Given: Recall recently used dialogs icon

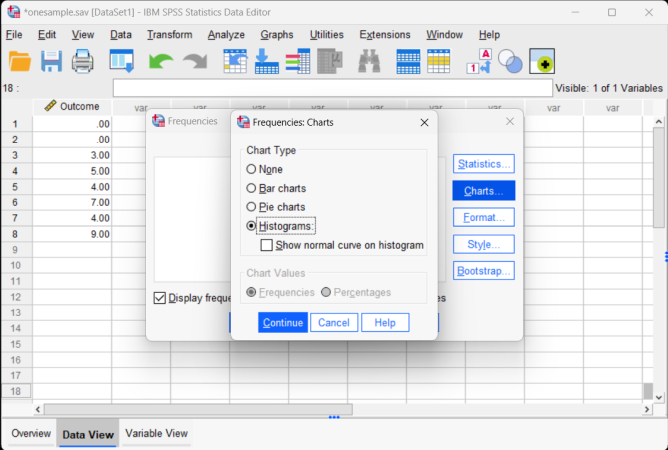Looking at the screenshot, I should tap(121, 61).
